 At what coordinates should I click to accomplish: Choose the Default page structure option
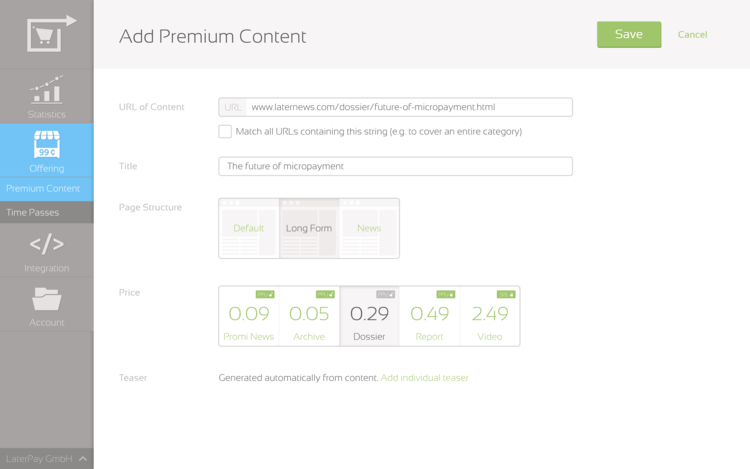click(x=249, y=228)
